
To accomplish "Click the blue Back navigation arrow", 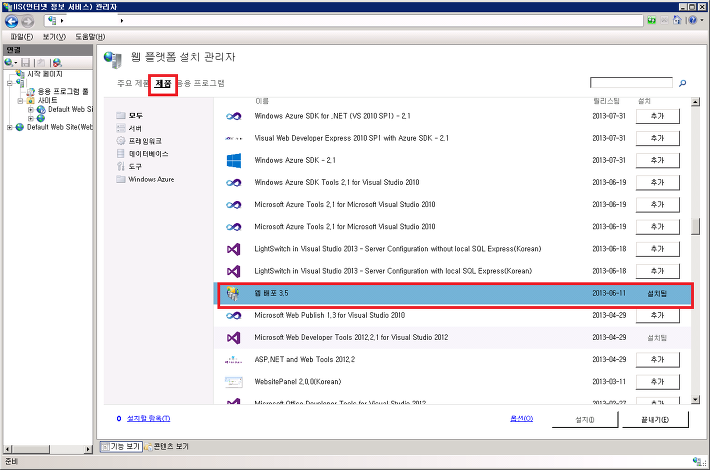I will (12, 21).
